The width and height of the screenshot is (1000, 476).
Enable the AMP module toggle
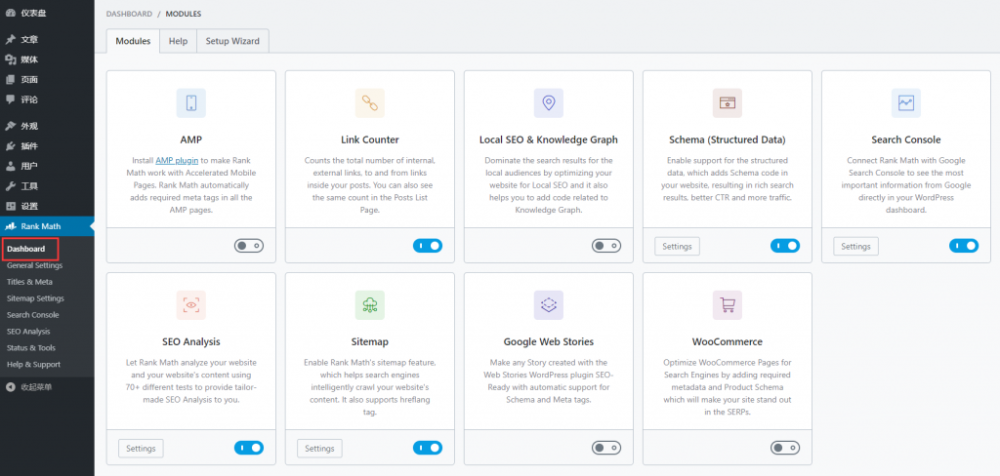[248, 246]
